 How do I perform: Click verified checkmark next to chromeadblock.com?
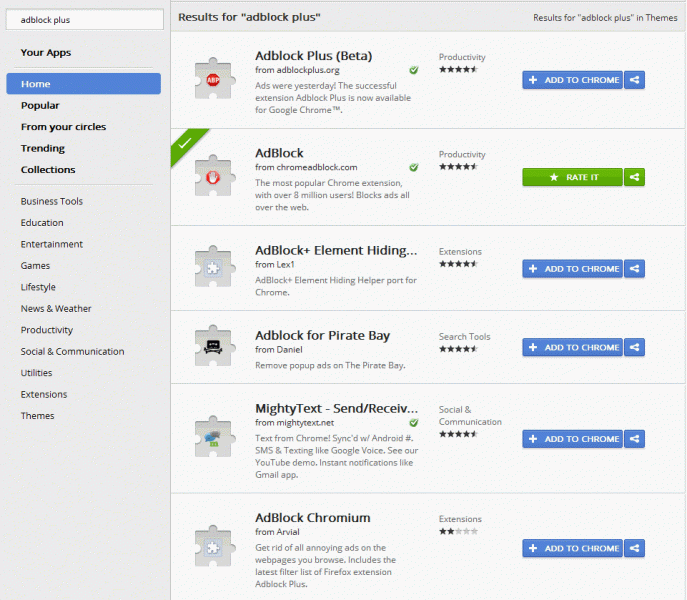tap(414, 167)
